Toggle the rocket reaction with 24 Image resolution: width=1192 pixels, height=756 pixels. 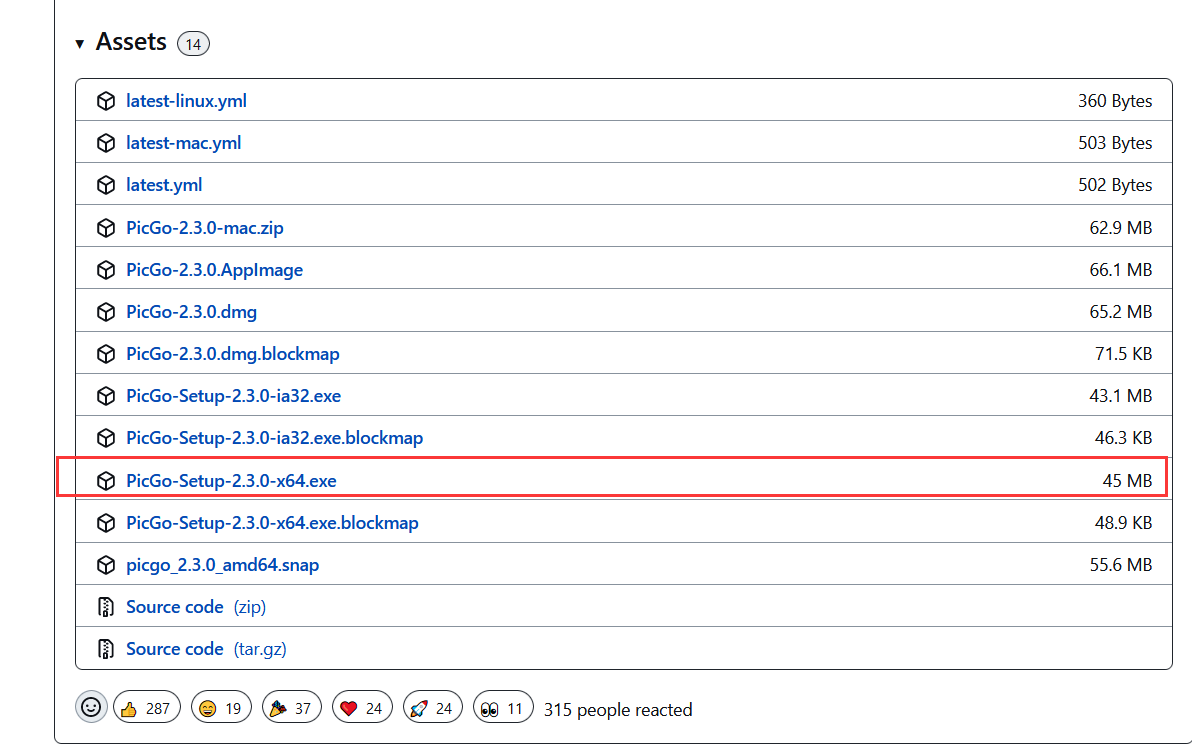click(x=433, y=707)
